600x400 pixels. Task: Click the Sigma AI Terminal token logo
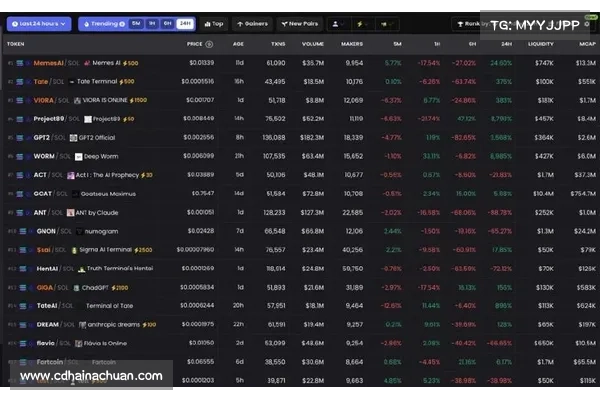click(74, 250)
